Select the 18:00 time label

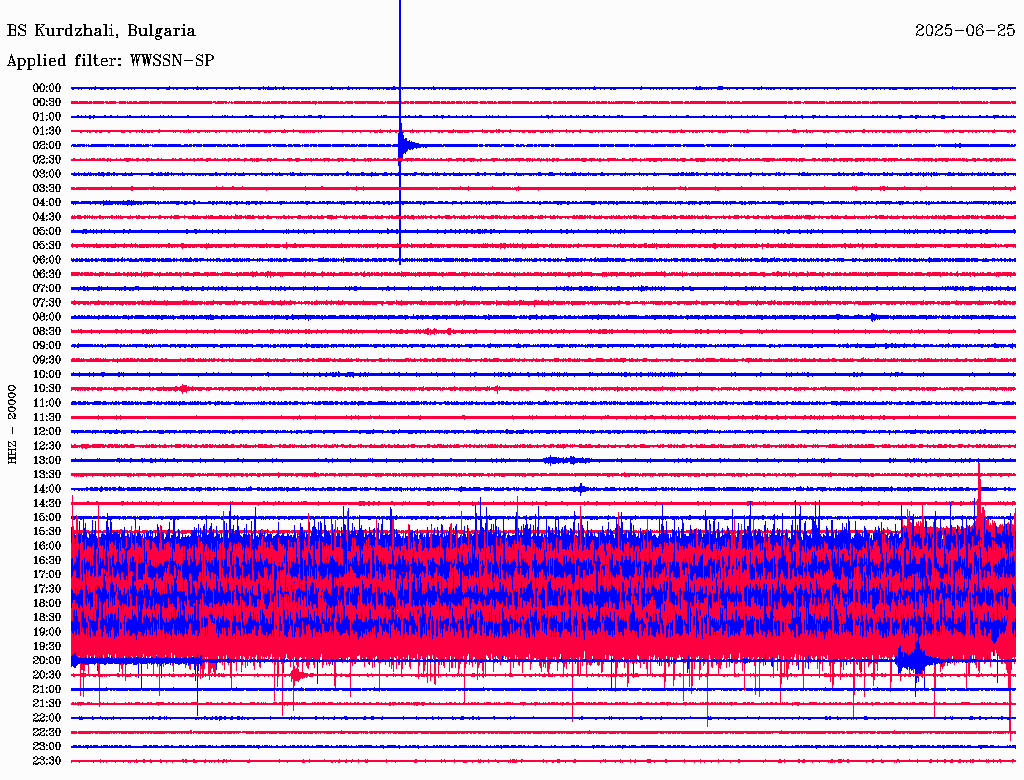[x=47, y=603]
